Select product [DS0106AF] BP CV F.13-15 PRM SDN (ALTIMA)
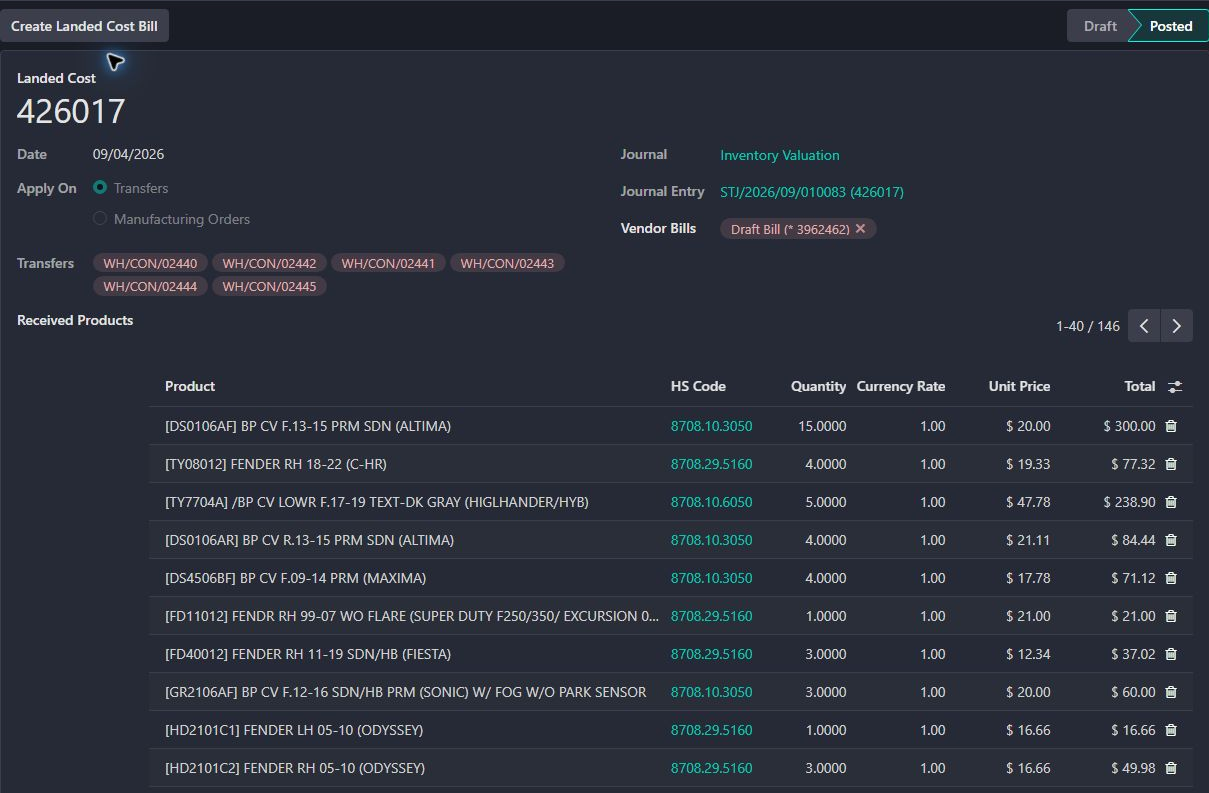The image size is (1209, 793). (308, 426)
